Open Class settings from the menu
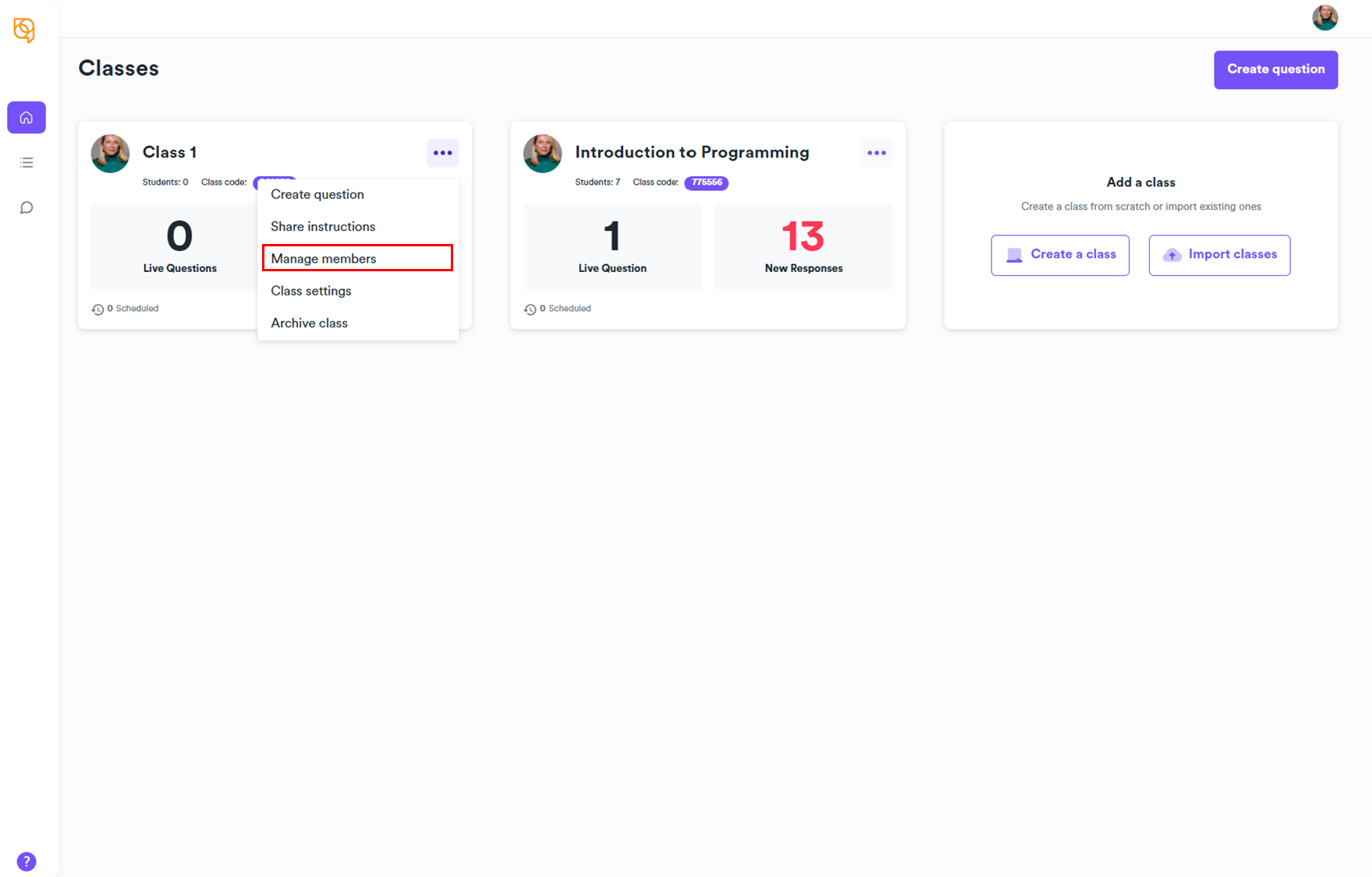 (311, 291)
